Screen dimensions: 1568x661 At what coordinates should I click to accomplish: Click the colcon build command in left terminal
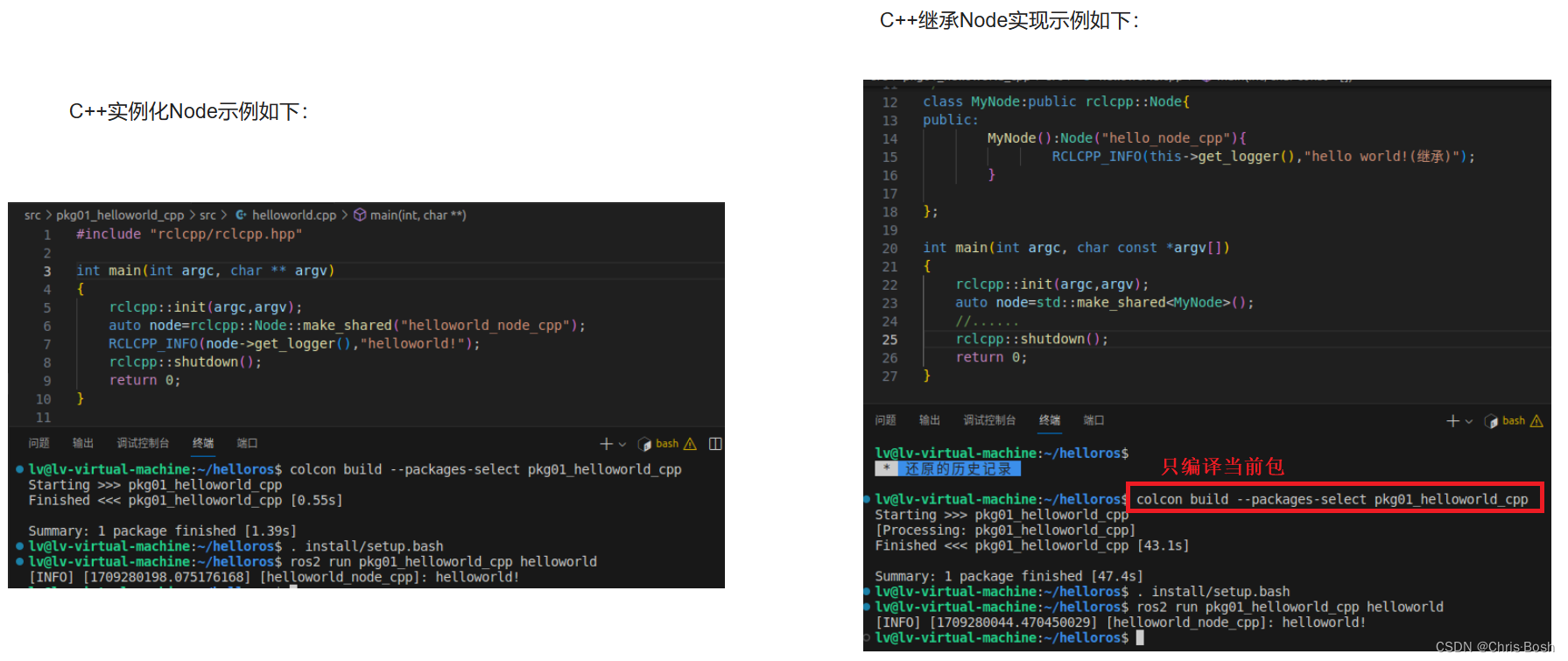[x=485, y=470]
